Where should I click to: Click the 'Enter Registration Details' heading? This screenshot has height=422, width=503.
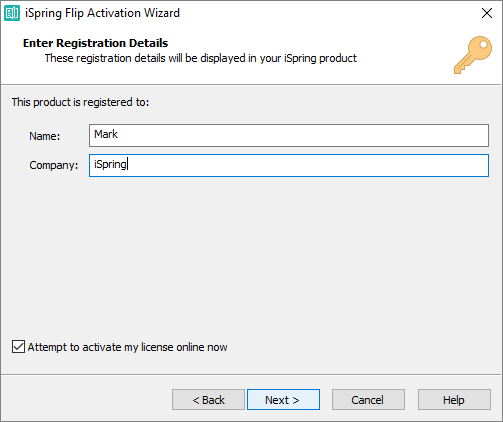coord(95,43)
